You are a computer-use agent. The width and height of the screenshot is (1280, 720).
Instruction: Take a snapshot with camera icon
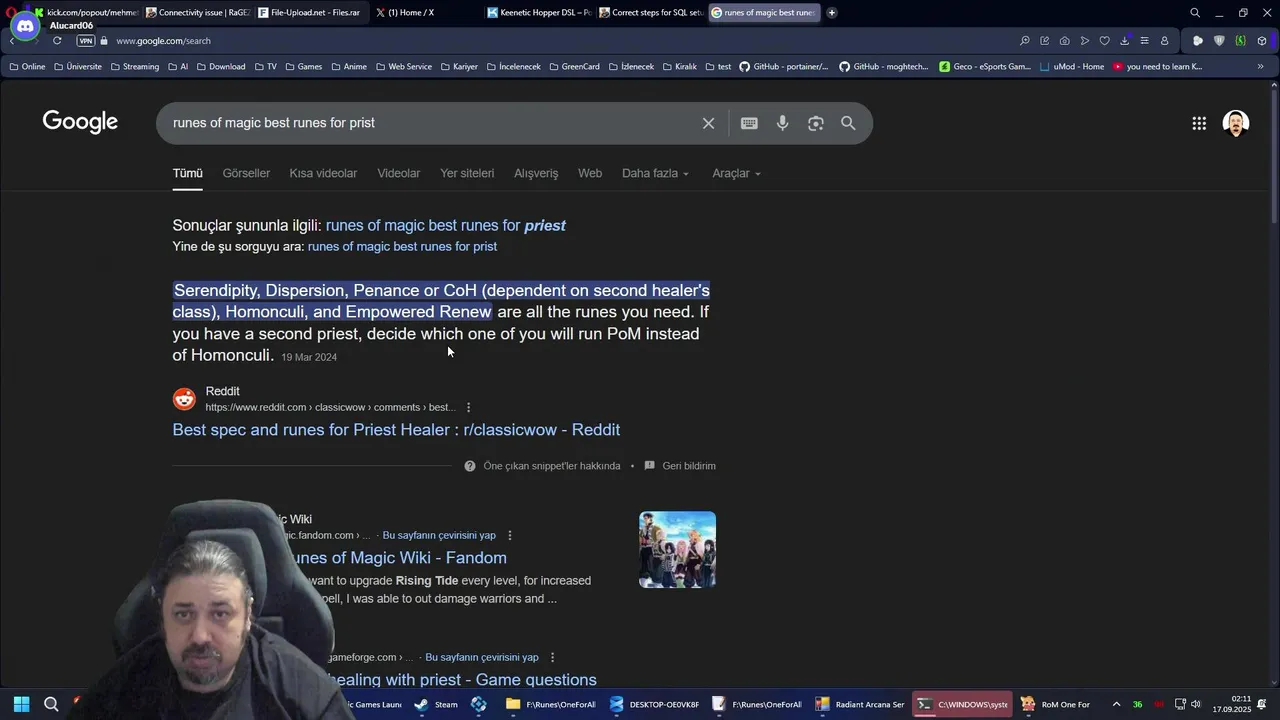tap(1064, 41)
